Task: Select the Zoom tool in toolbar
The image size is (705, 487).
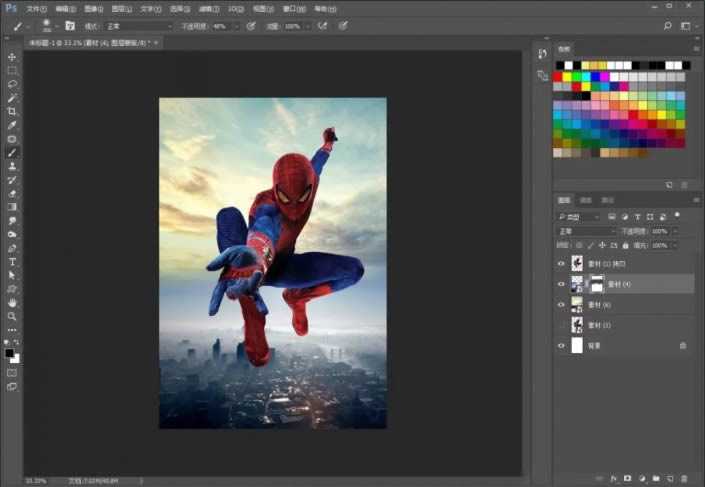Action: 12,316
